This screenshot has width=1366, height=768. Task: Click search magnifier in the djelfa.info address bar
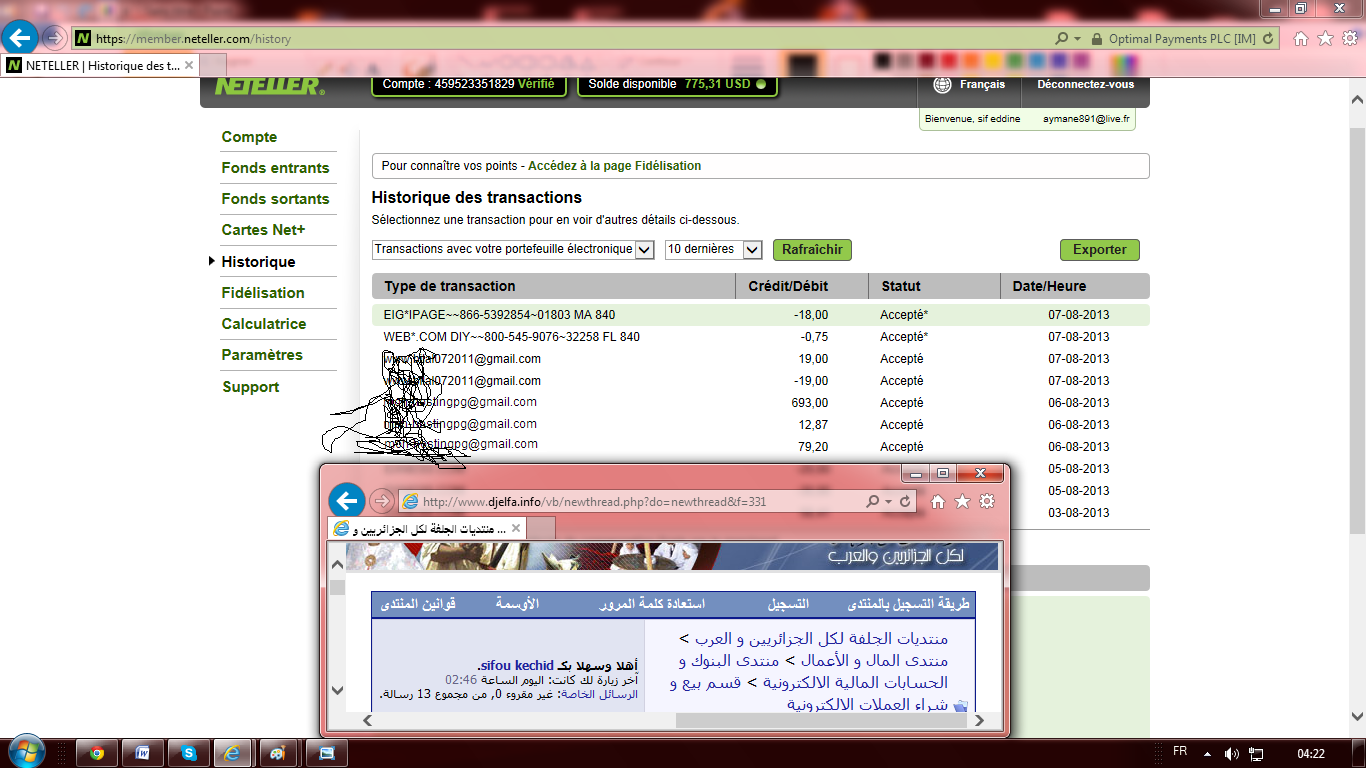click(x=872, y=501)
